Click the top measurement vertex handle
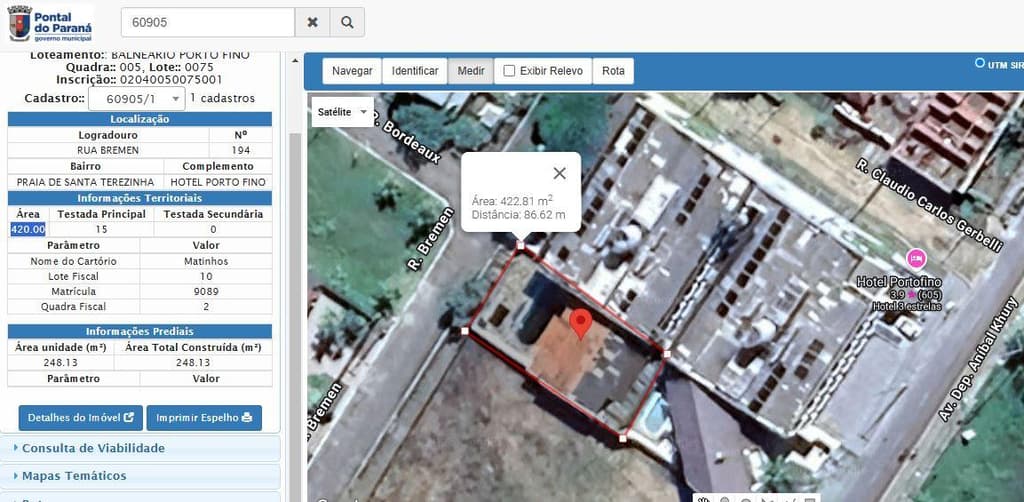Image resolution: width=1024 pixels, height=502 pixels. tap(520, 245)
